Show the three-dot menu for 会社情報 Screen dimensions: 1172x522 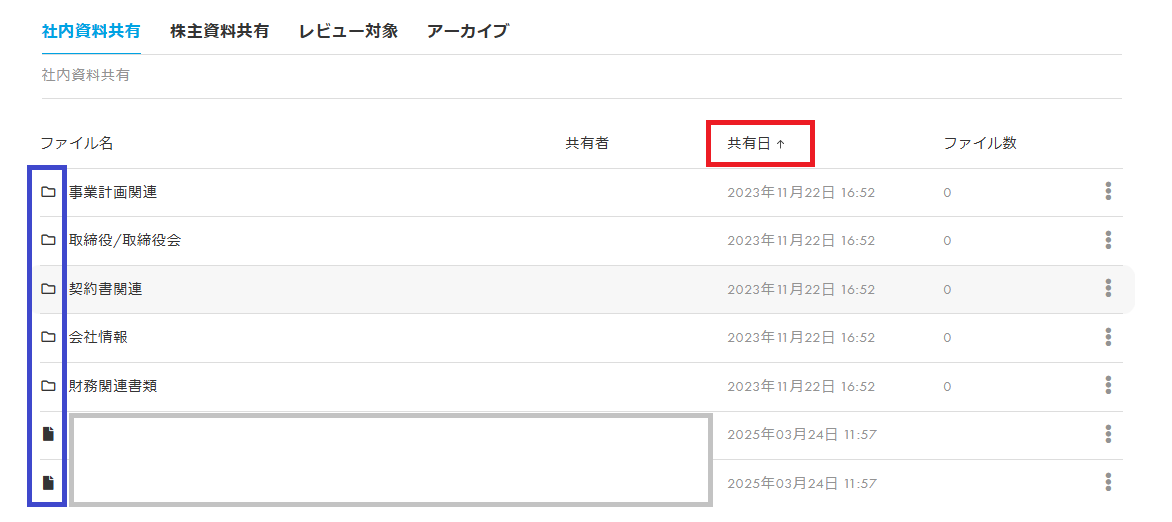click(x=1108, y=337)
